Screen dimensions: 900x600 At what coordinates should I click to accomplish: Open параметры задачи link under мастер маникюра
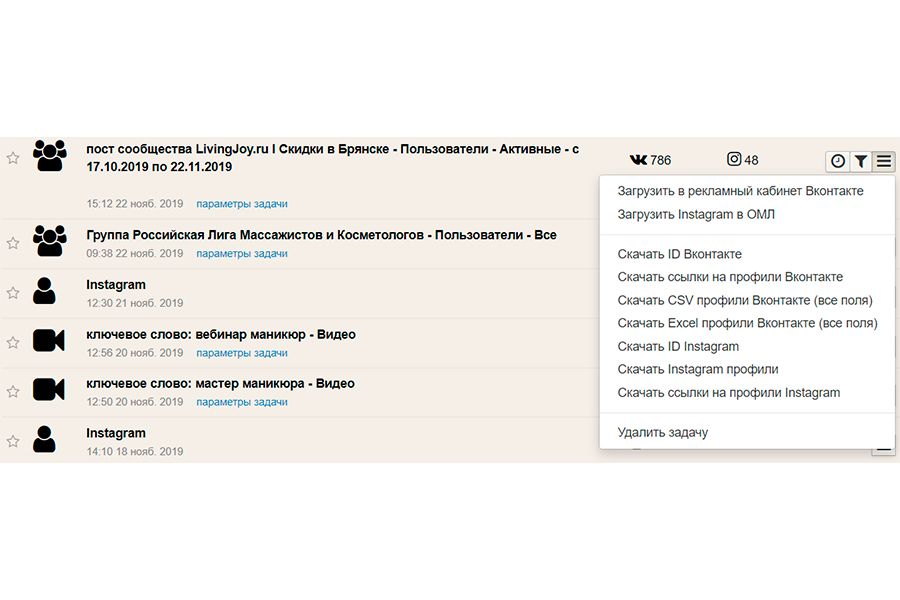[242, 402]
